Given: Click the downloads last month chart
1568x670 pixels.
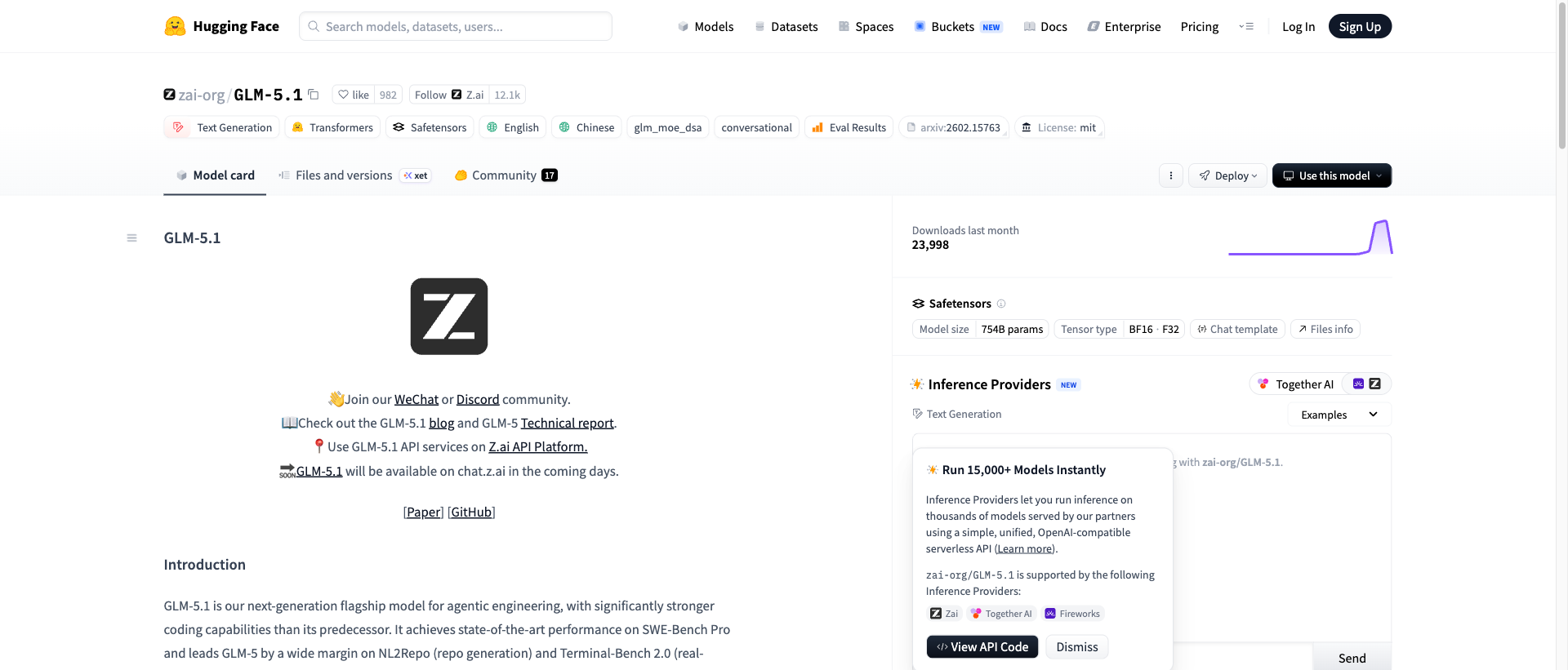Looking at the screenshot, I should click(1310, 237).
